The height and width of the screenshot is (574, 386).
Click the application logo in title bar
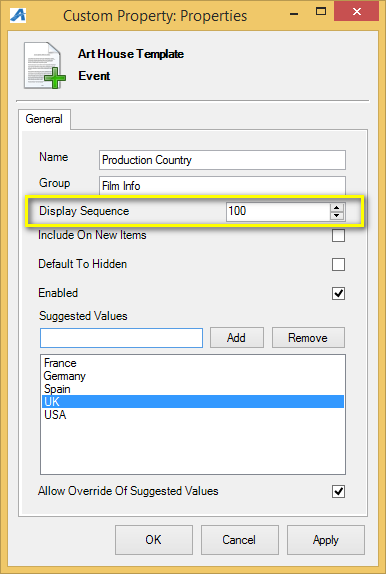18,15
